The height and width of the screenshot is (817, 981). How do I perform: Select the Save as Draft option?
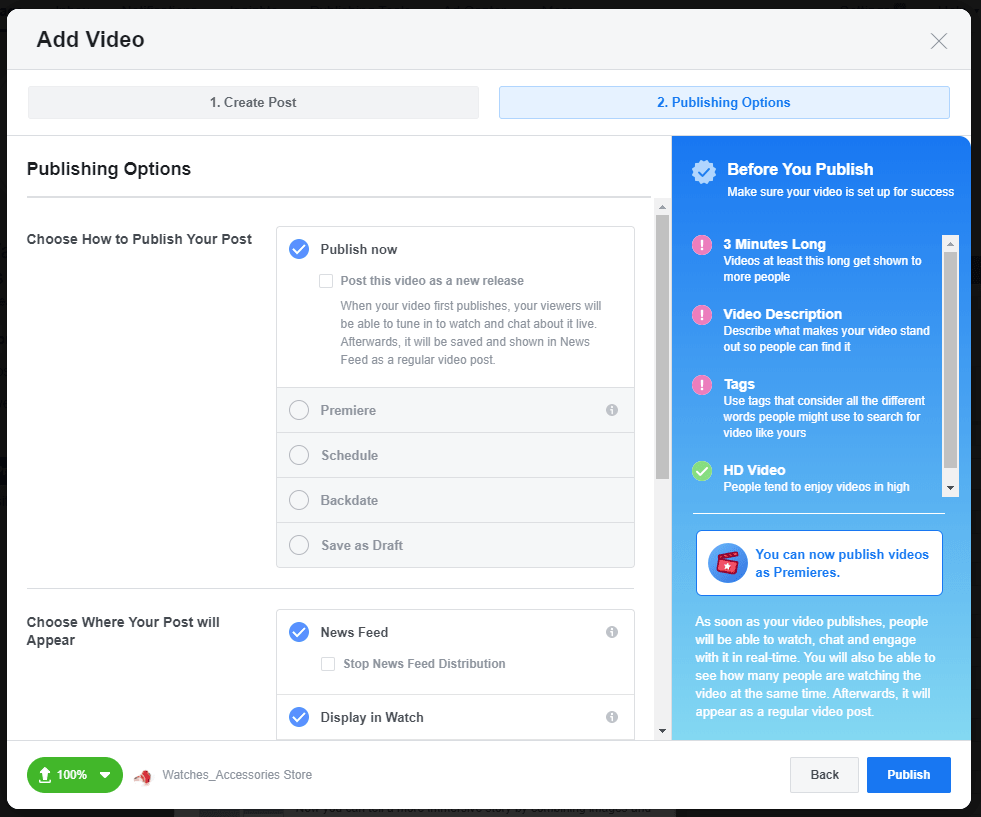click(x=299, y=546)
